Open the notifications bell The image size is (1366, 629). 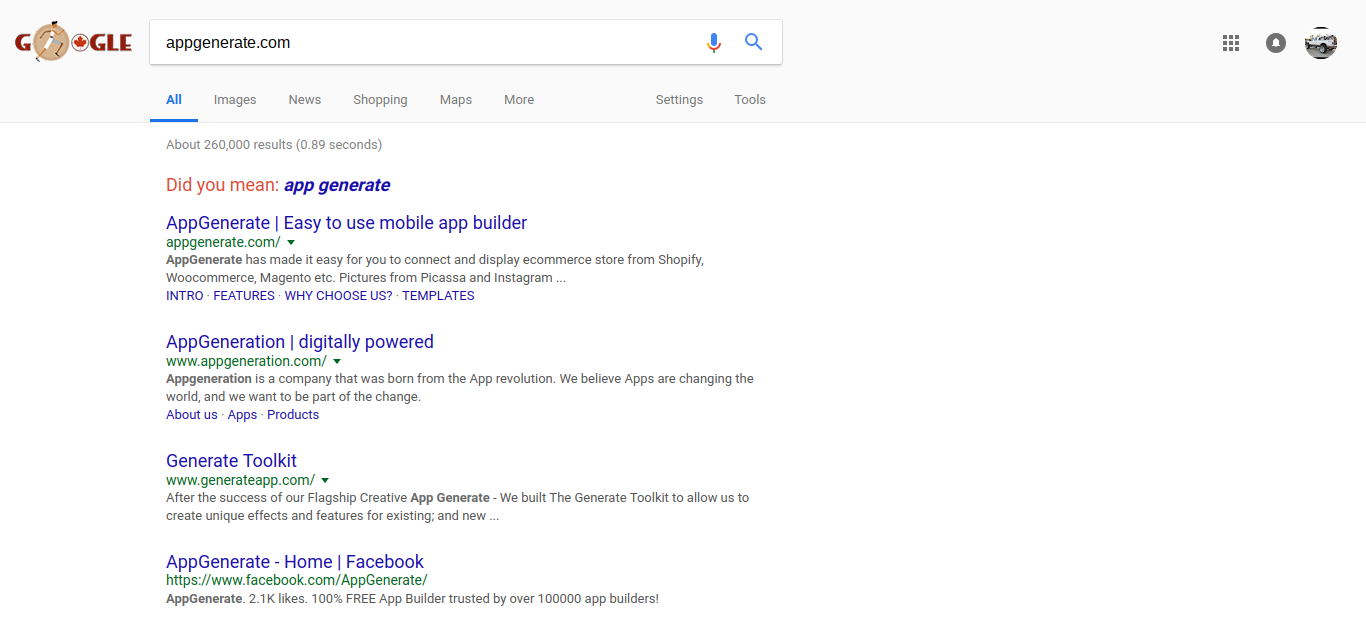(x=1276, y=43)
